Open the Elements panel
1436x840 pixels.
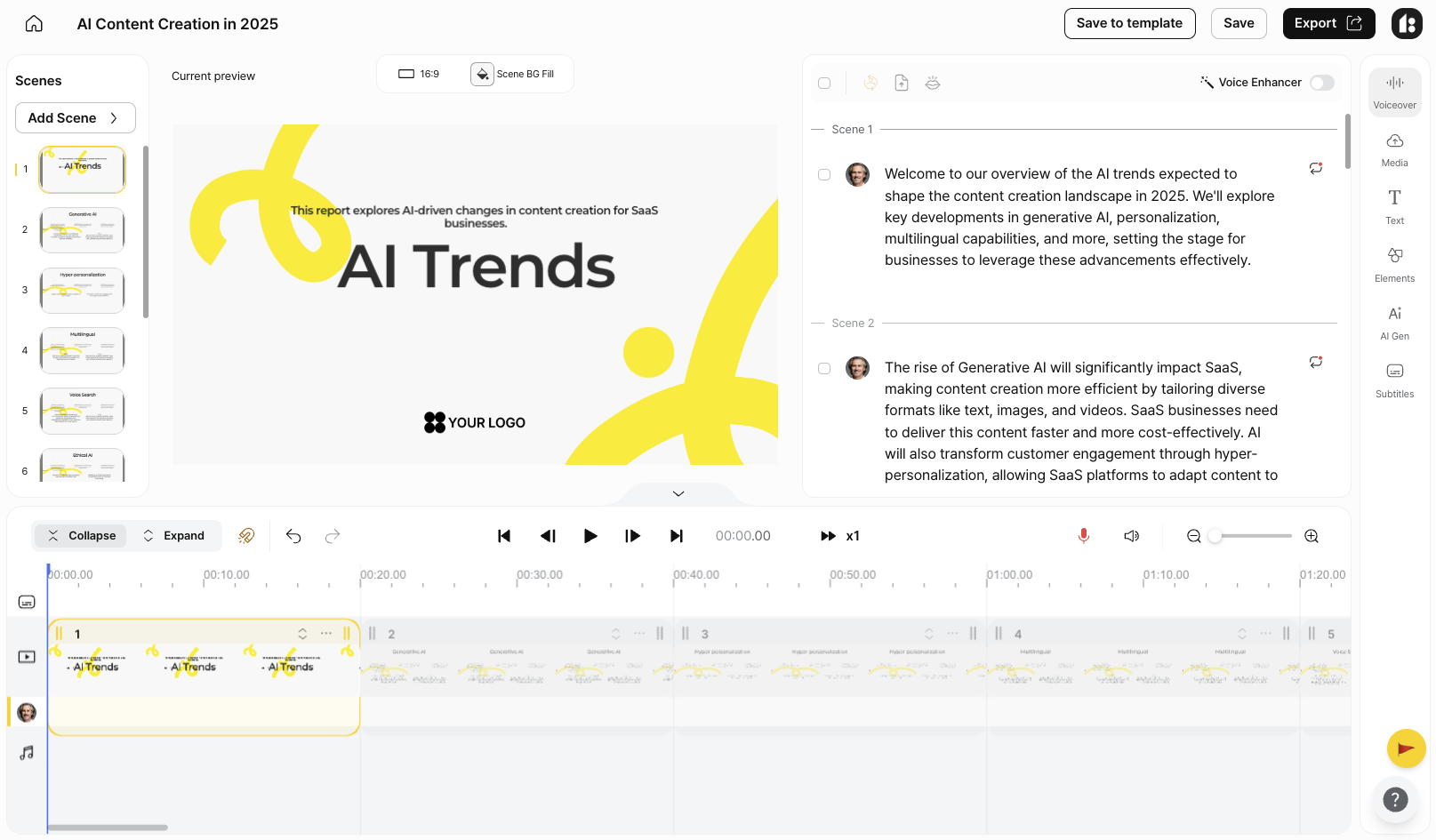1394,265
